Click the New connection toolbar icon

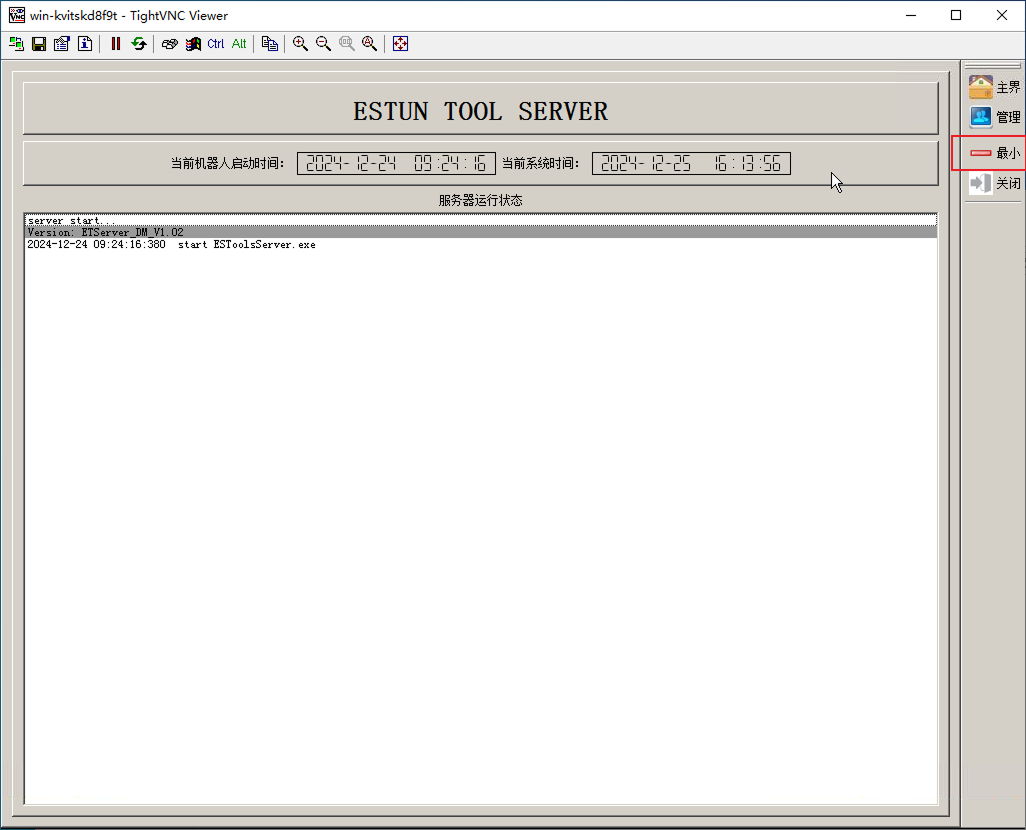[x=16, y=44]
